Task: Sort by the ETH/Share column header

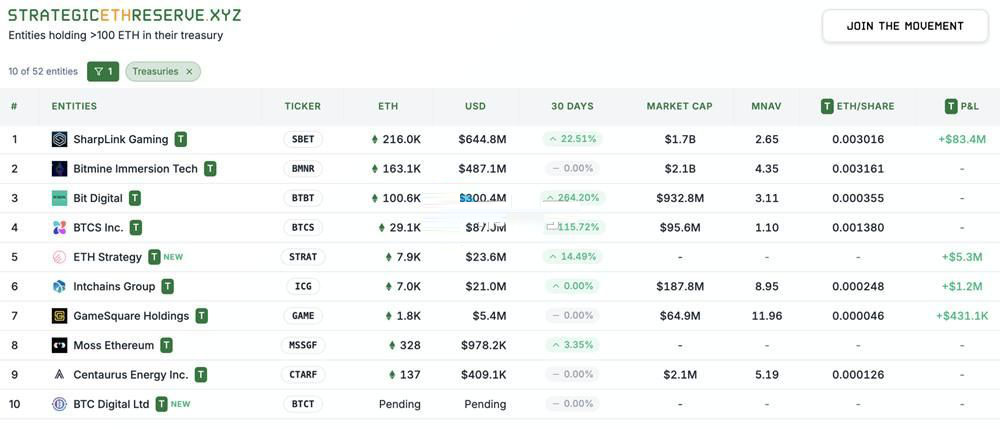Action: [857, 106]
